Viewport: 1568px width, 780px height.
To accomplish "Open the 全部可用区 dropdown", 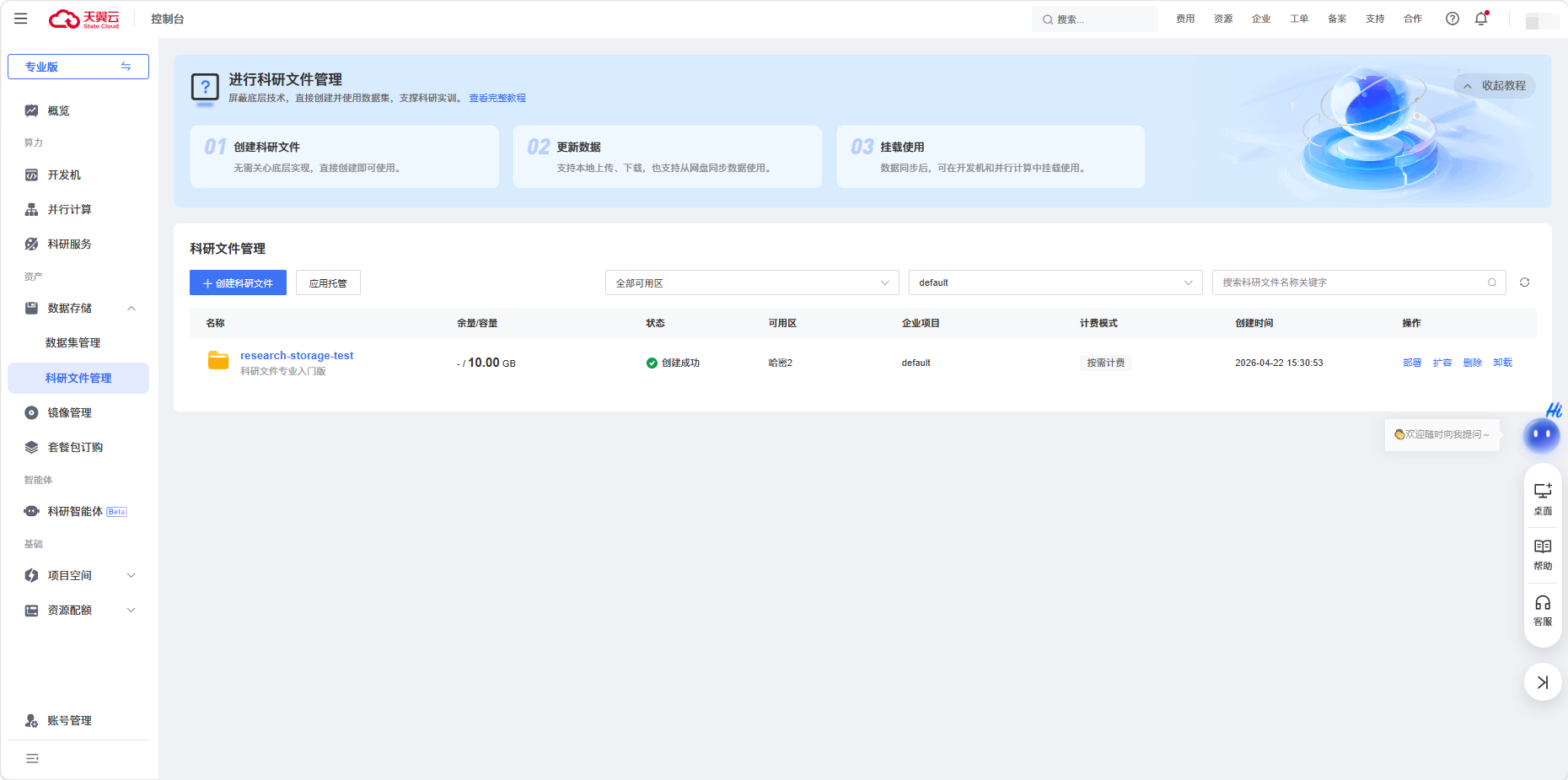I will [752, 282].
